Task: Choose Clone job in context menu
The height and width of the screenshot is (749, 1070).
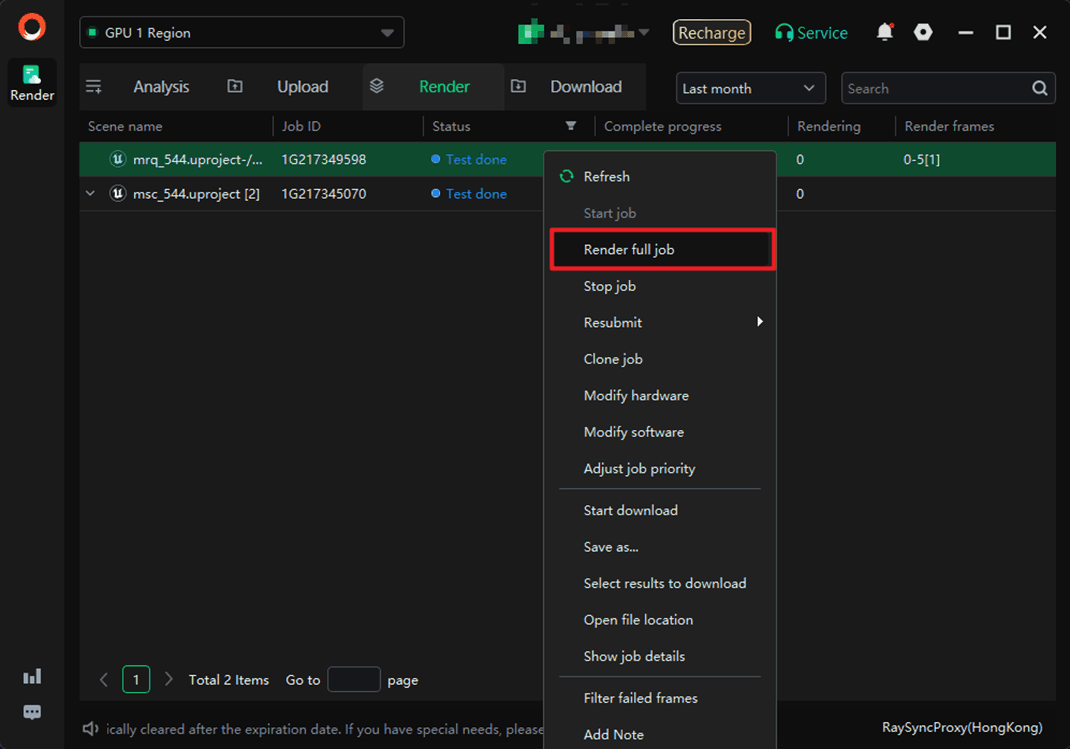Action: 613,359
